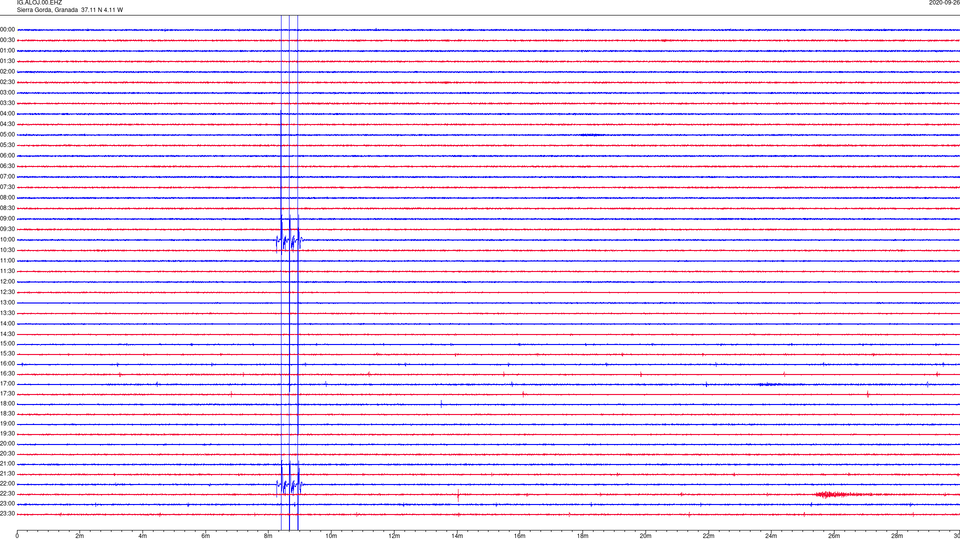Click the 20m tick label on time axis
The width and height of the screenshot is (960, 540).
[x=645, y=536]
